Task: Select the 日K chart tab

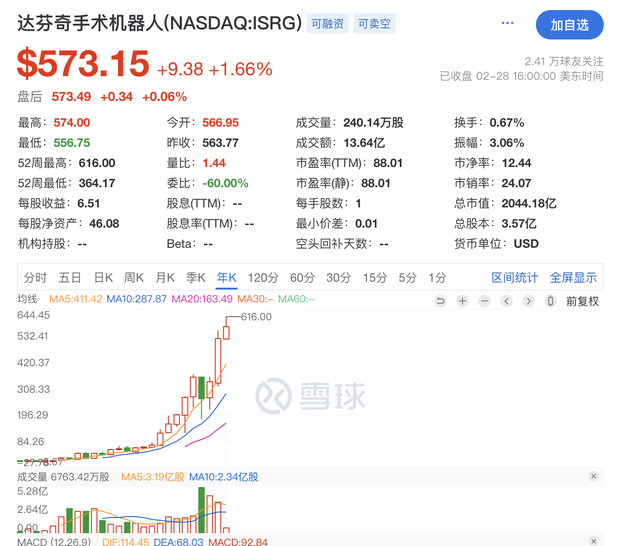Action: [x=103, y=278]
